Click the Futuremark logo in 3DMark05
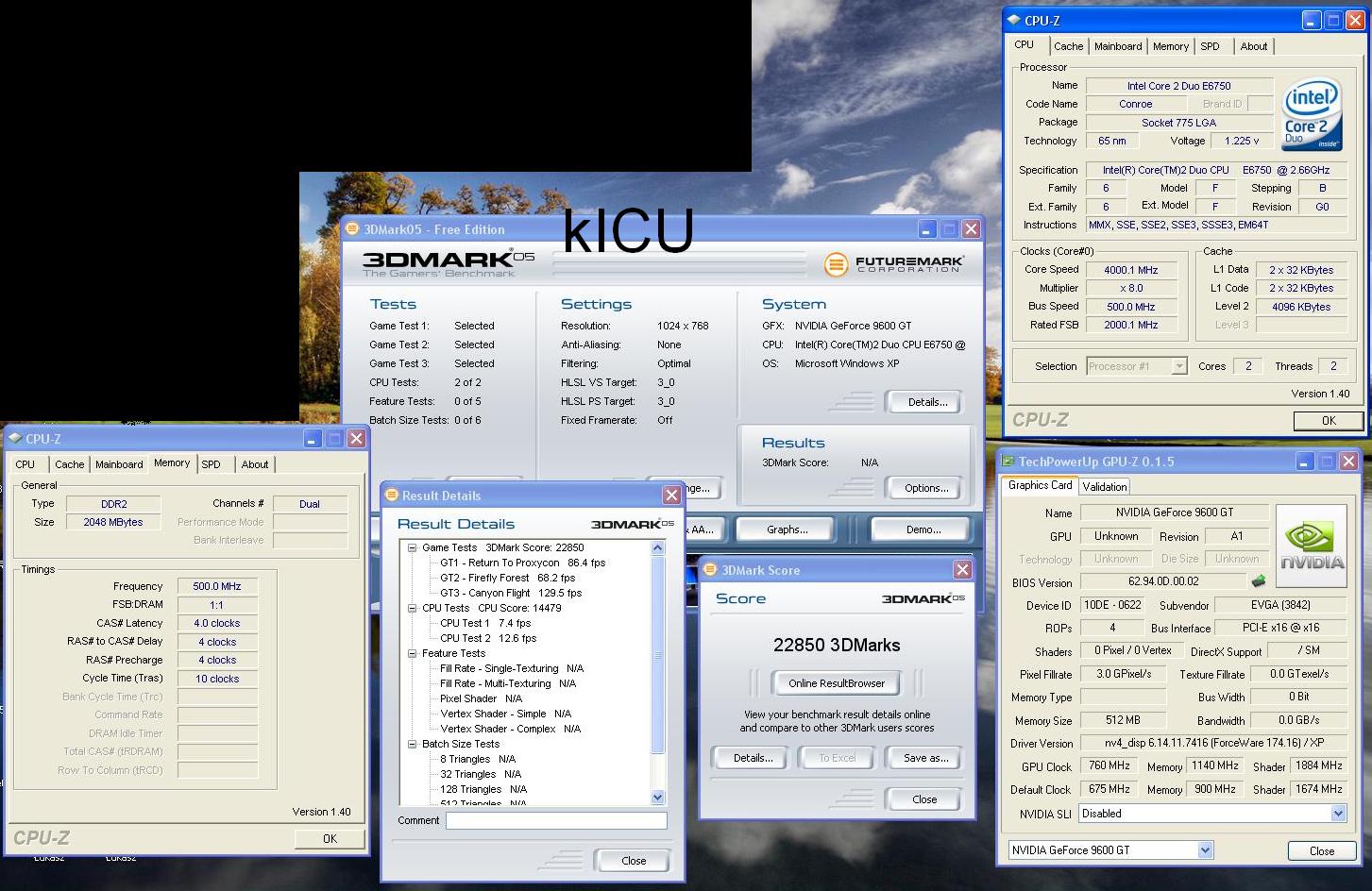The width and height of the screenshot is (1372, 891). [x=892, y=264]
